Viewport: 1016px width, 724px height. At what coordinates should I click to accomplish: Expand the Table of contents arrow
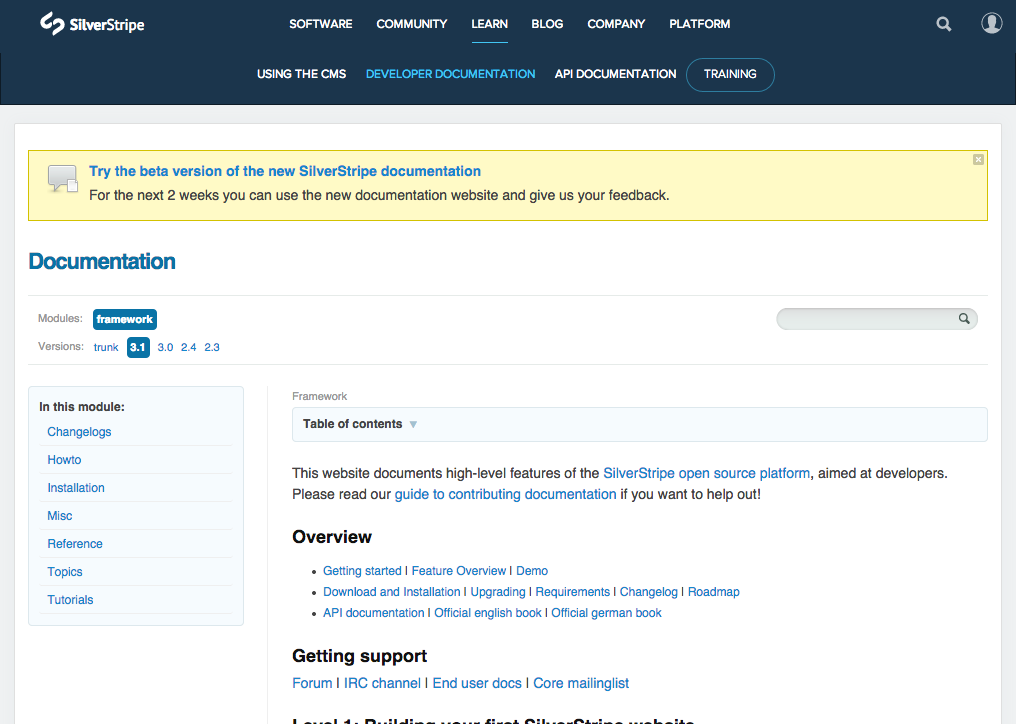(x=413, y=425)
